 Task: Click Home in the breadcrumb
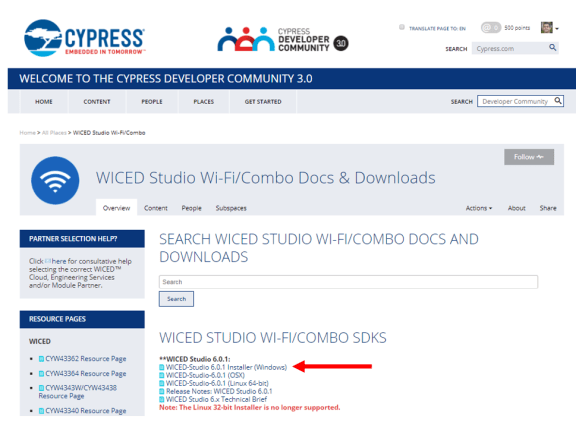click(28, 133)
